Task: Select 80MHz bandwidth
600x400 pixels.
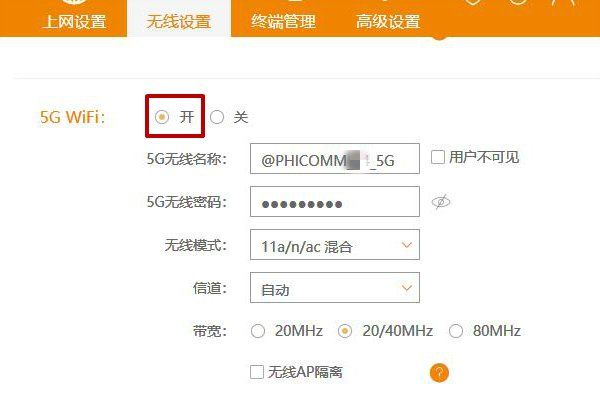Action: pos(456,331)
